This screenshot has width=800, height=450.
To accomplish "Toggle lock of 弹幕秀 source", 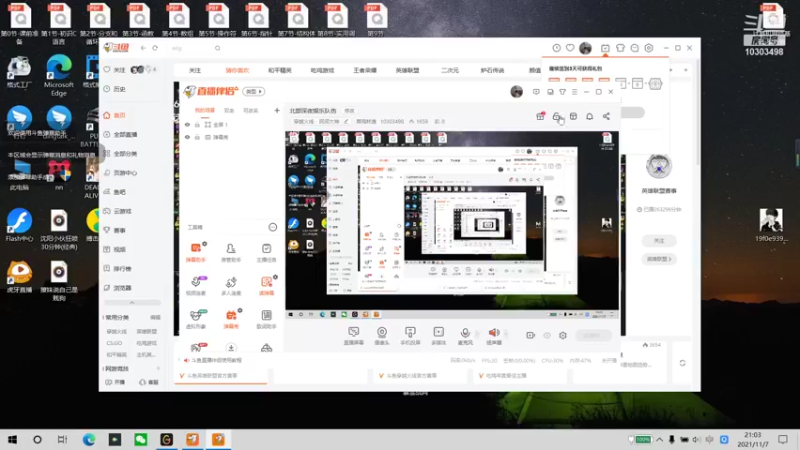I will pos(197,137).
